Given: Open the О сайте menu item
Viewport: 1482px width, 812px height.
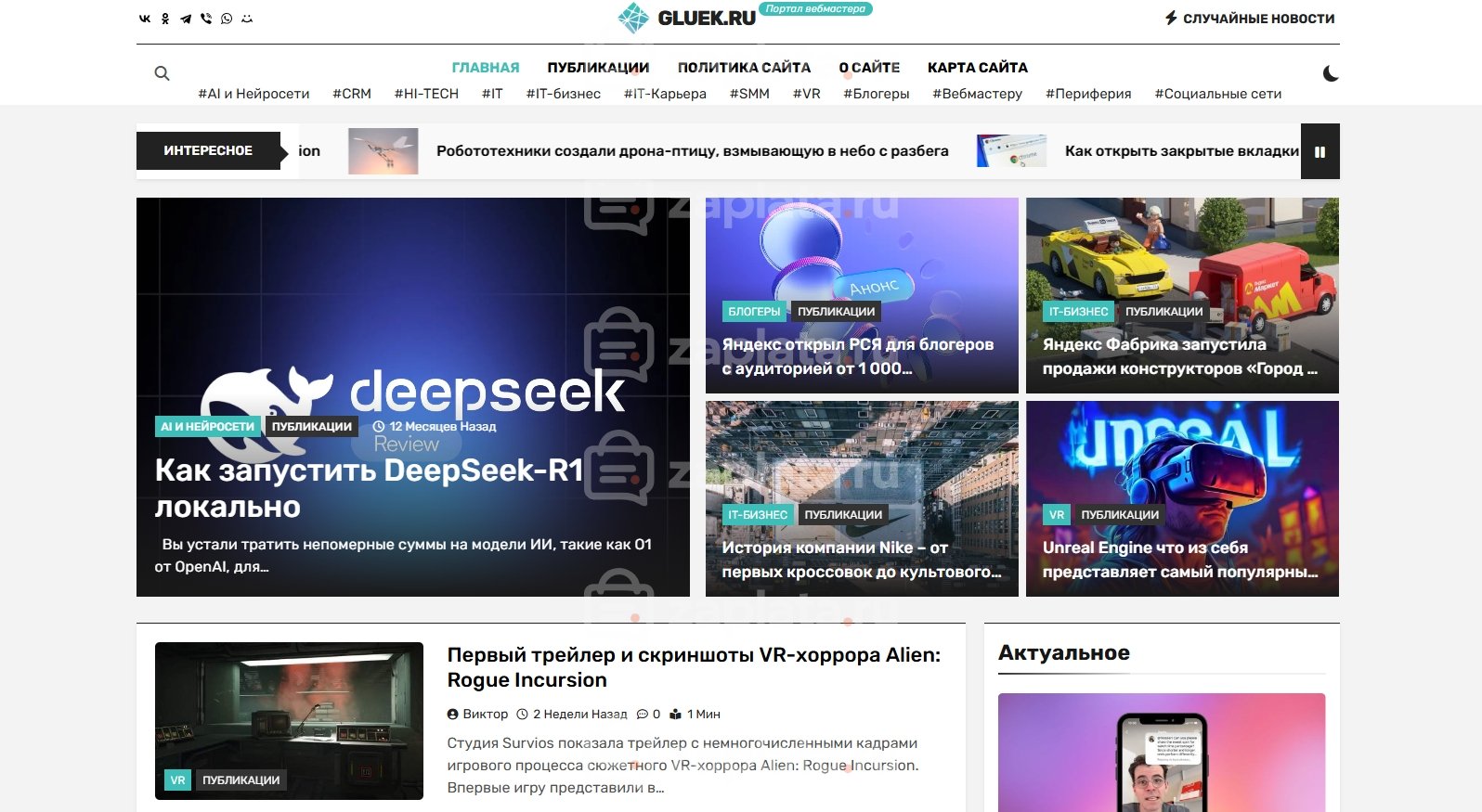Looking at the screenshot, I should [869, 68].
